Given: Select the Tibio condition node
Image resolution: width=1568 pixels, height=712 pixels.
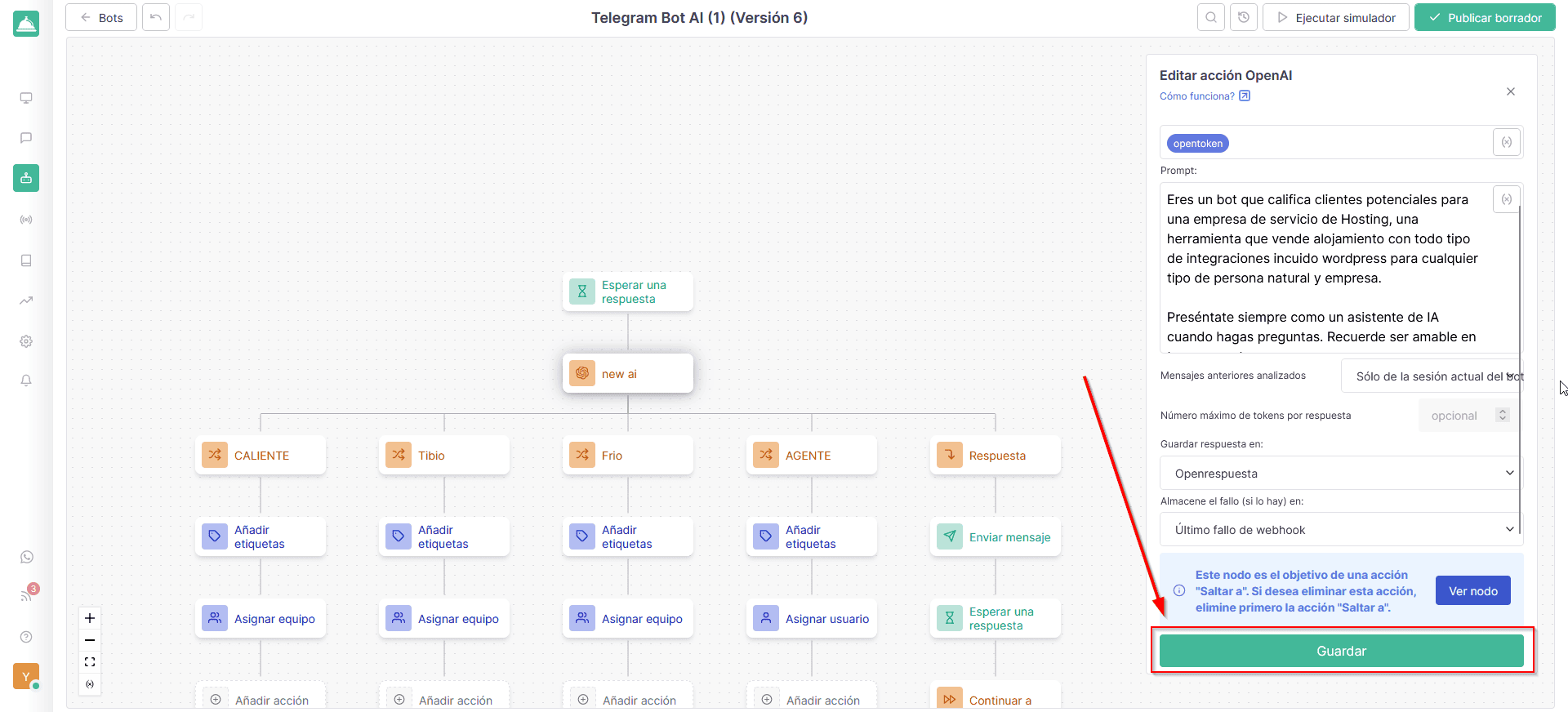Looking at the screenshot, I should tap(444, 455).
